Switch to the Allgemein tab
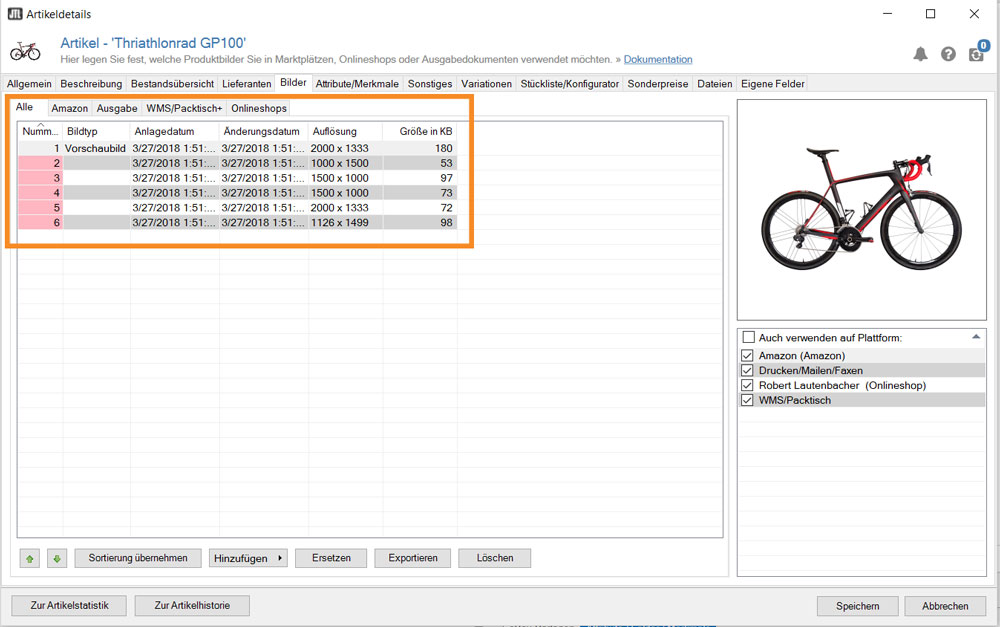Image resolution: width=1000 pixels, height=627 pixels. (x=29, y=84)
